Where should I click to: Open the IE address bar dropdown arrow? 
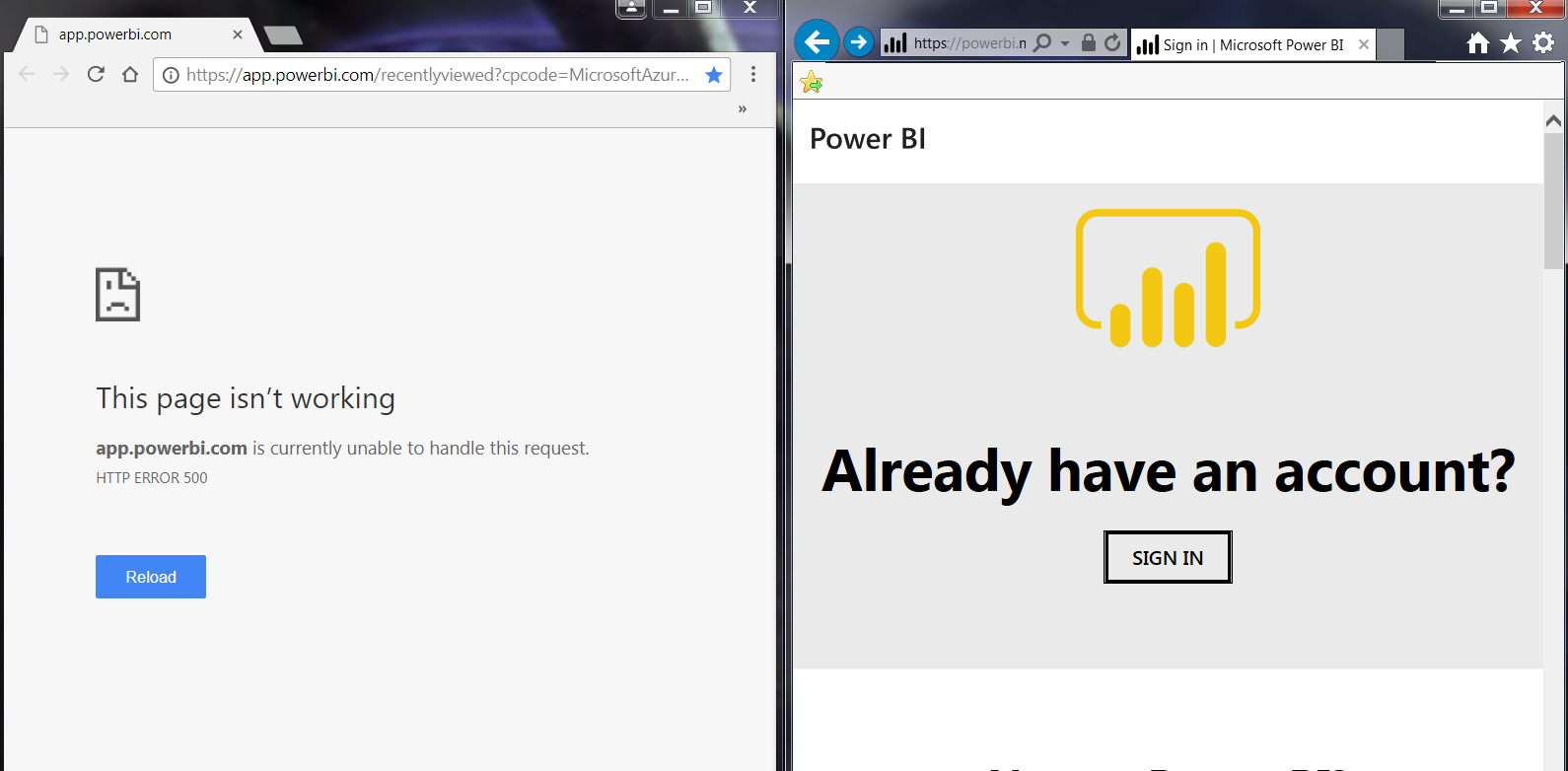[1065, 43]
